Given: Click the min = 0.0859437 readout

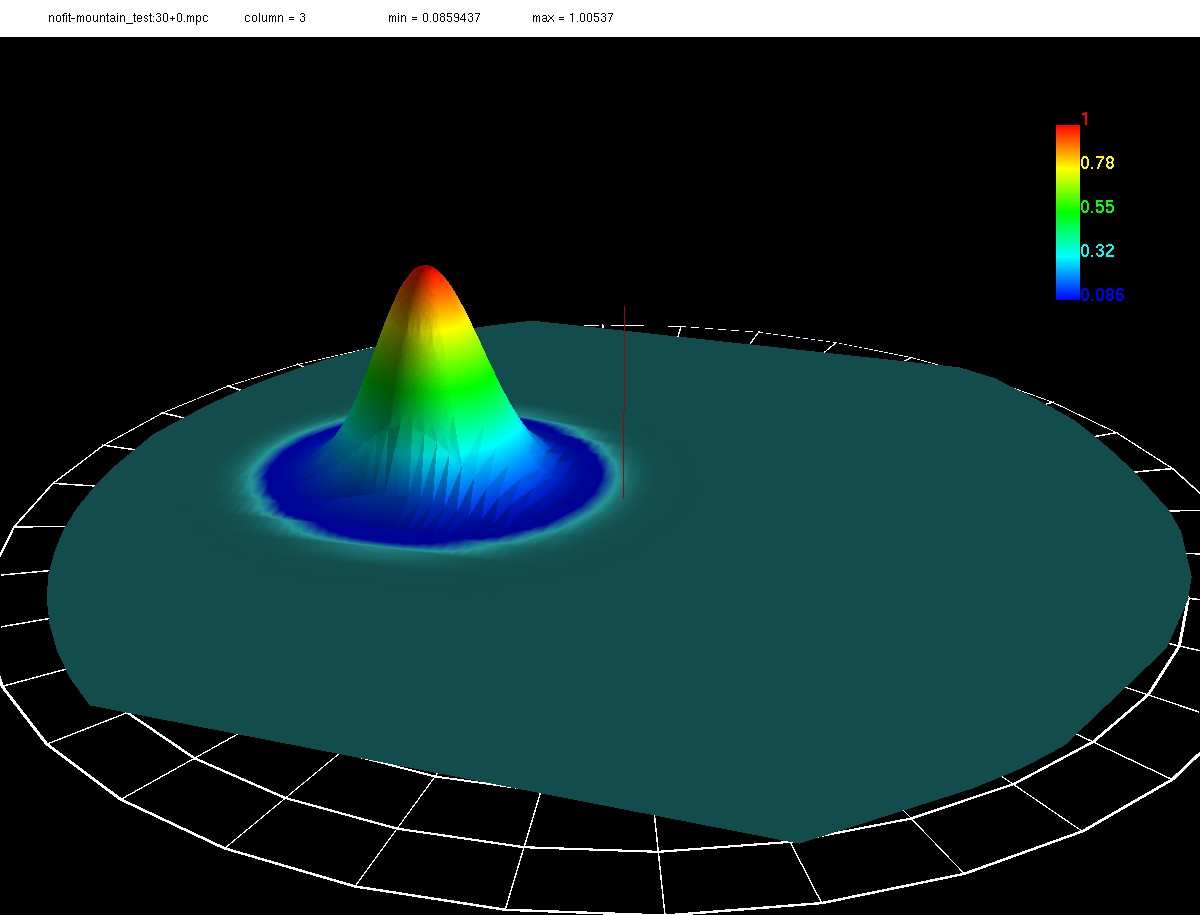Looking at the screenshot, I should point(434,19).
